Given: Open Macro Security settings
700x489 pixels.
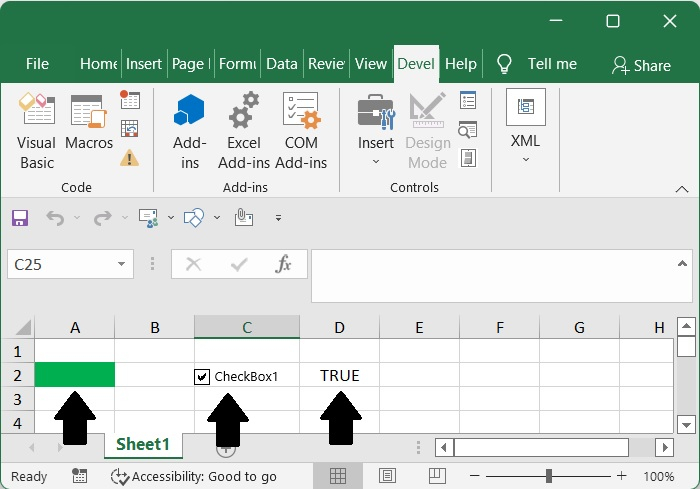Looking at the screenshot, I should [129, 158].
